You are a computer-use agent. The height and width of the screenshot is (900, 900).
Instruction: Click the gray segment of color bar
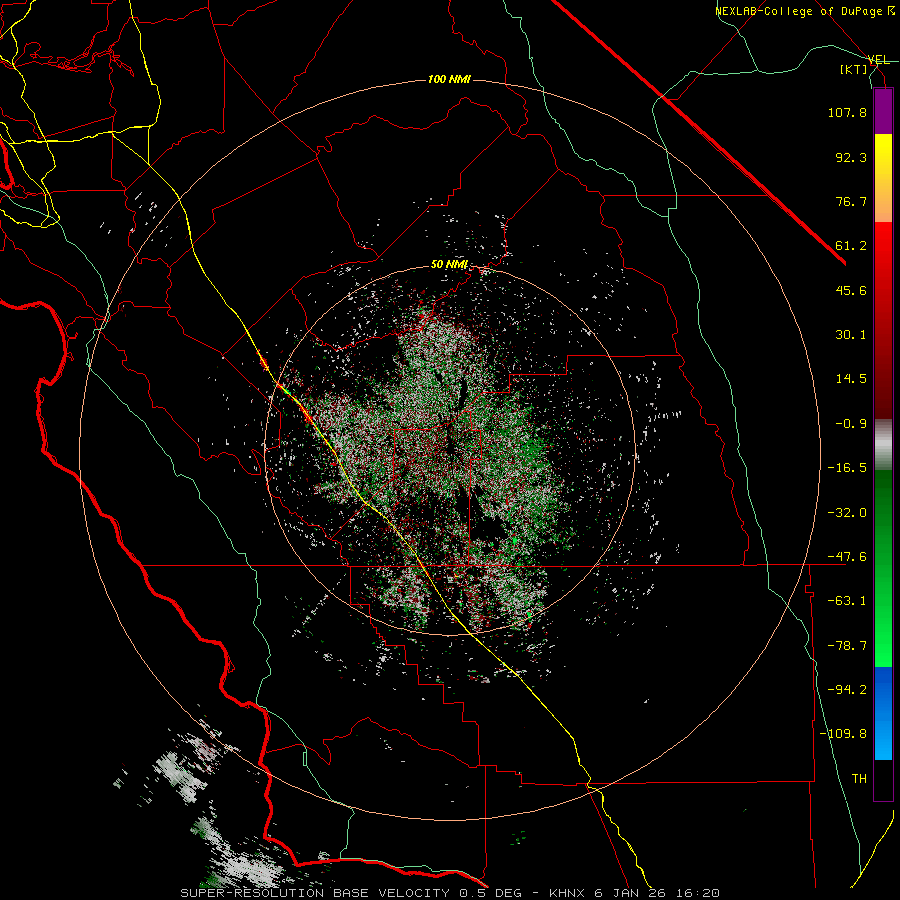coord(883,445)
